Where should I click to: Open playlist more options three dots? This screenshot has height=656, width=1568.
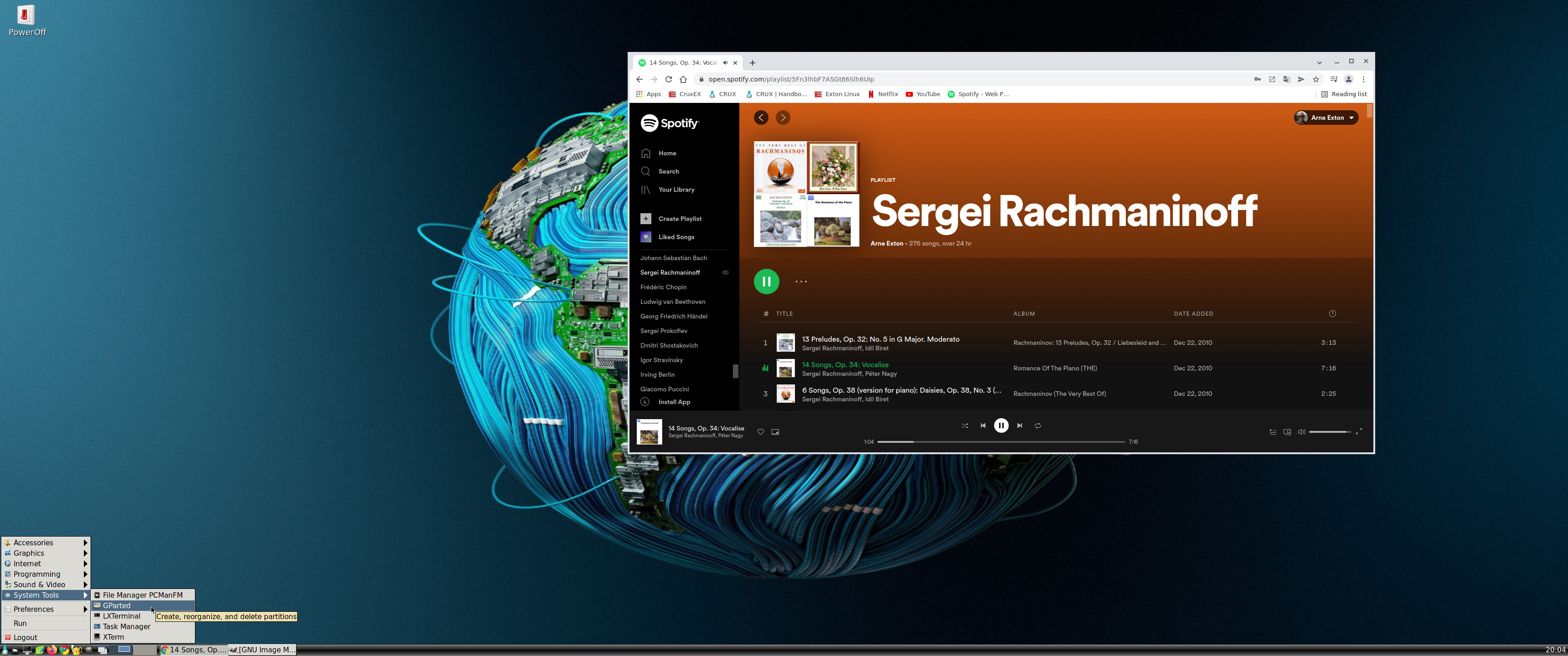pyautogui.click(x=801, y=282)
